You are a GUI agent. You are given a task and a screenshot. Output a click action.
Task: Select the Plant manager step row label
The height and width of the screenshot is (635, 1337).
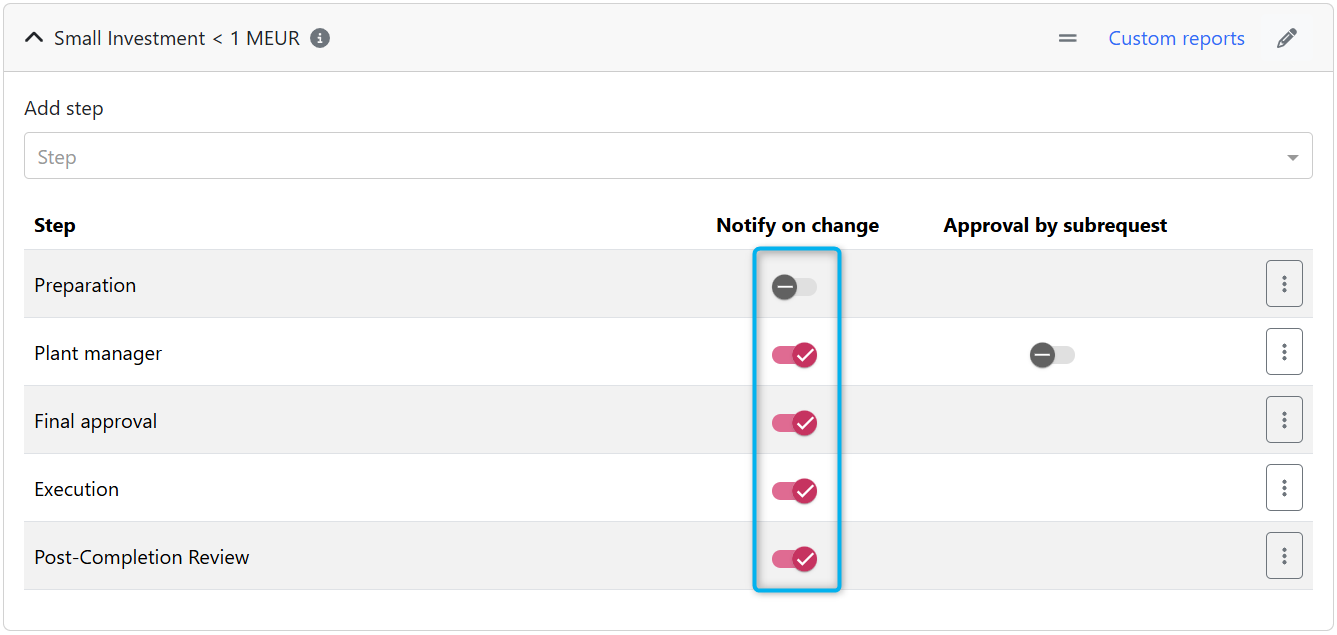pos(98,353)
